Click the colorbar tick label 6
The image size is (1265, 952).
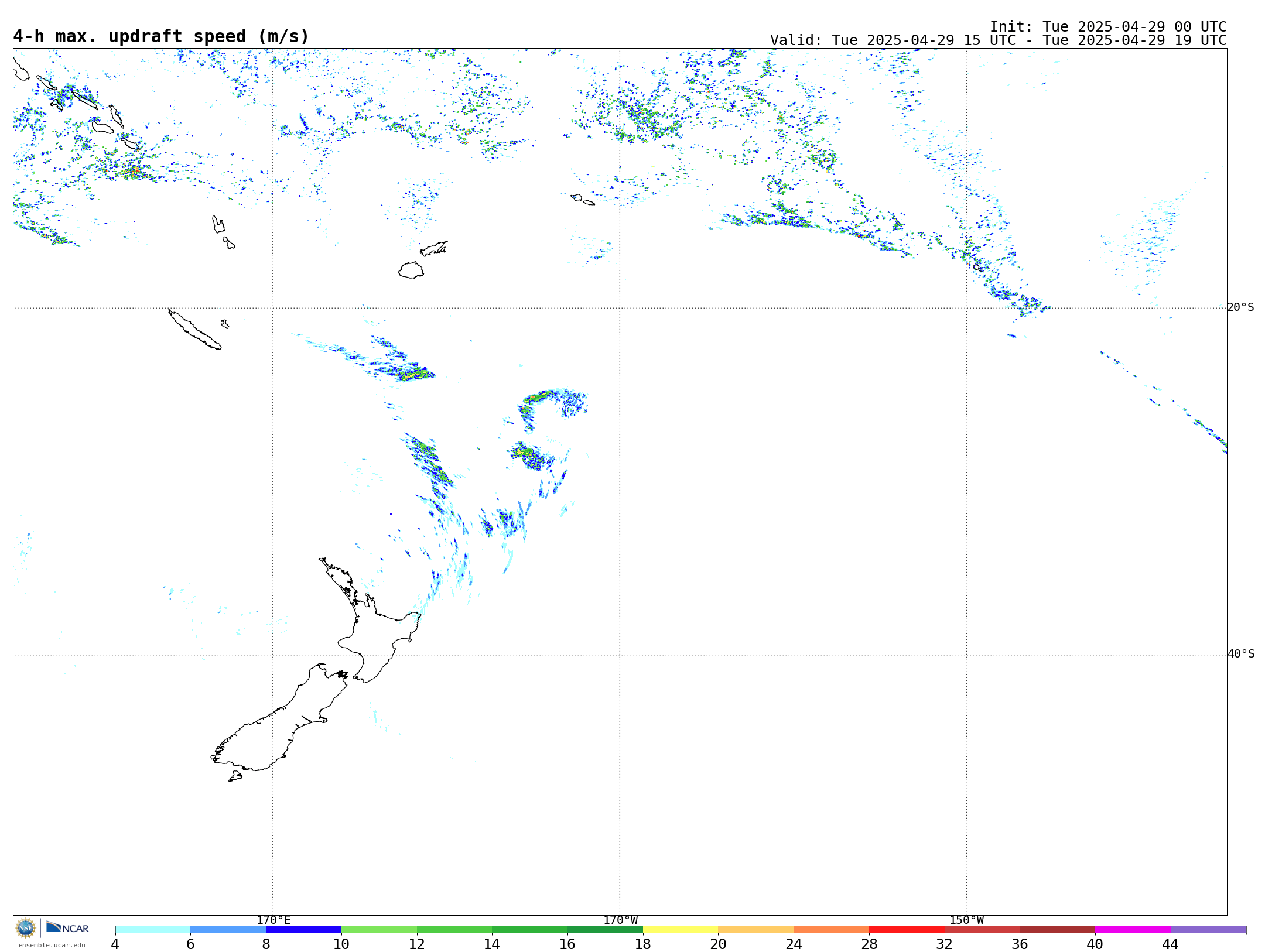pyautogui.click(x=190, y=944)
